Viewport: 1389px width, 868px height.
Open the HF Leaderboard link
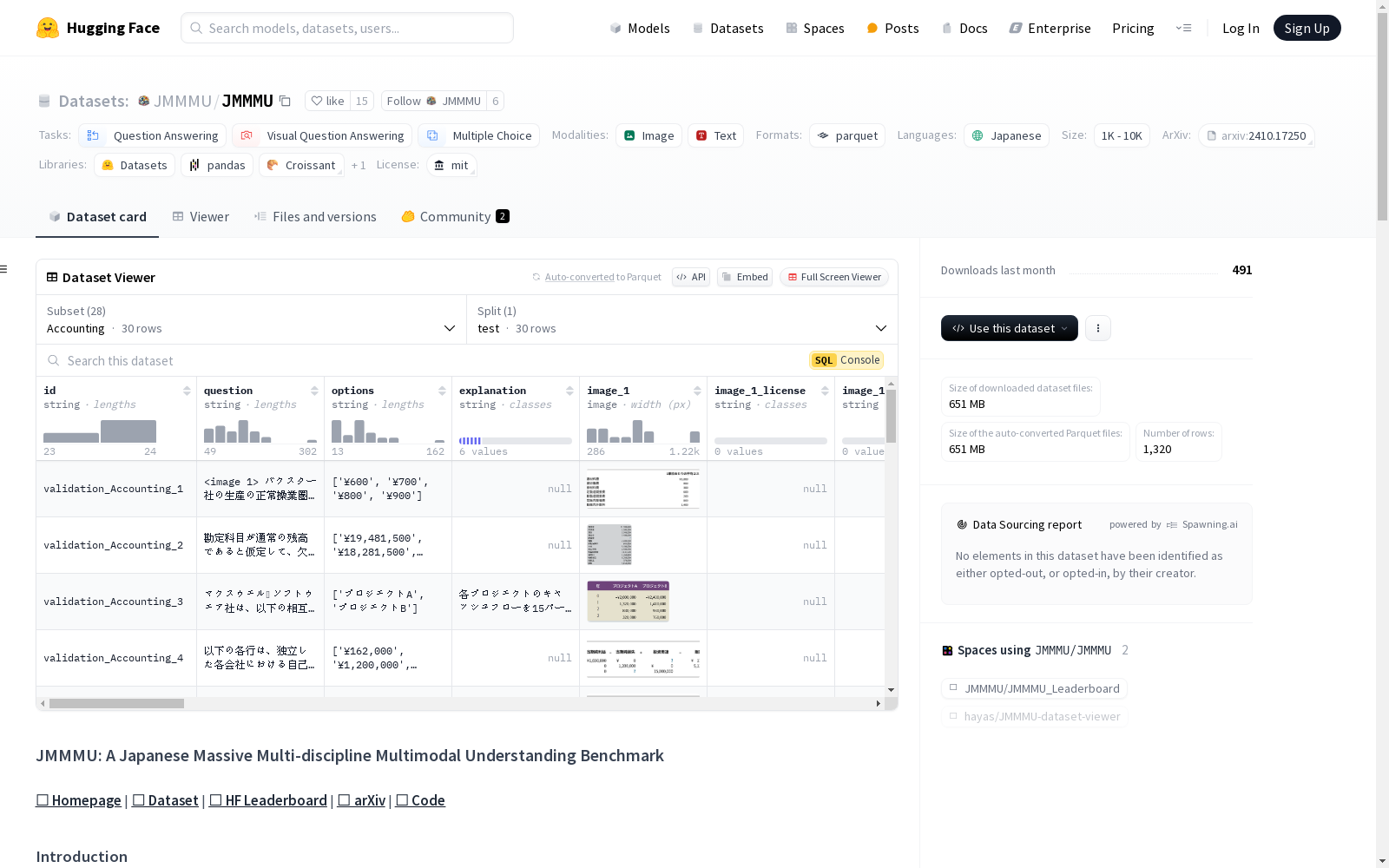click(x=268, y=800)
